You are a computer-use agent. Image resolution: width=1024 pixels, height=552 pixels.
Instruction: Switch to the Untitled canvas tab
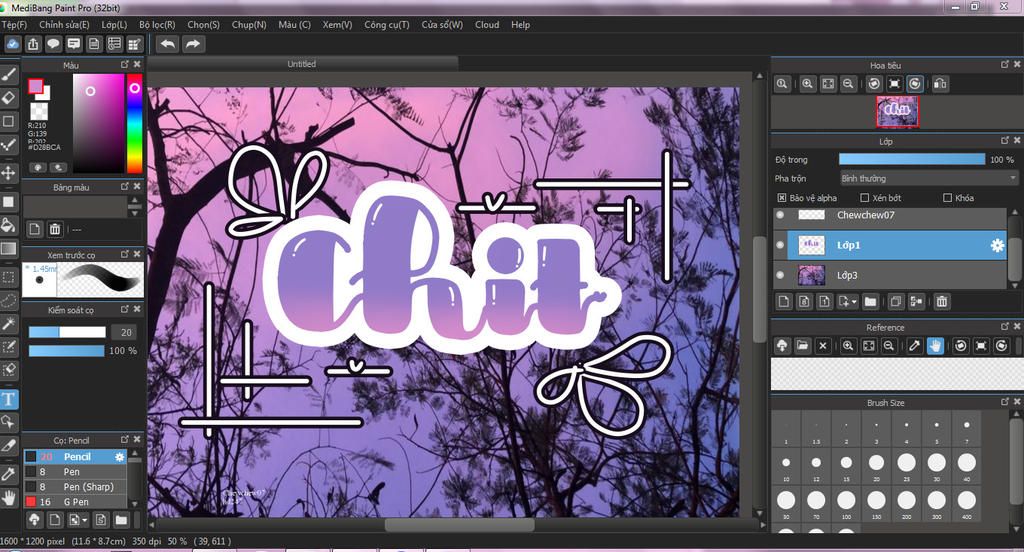302,64
